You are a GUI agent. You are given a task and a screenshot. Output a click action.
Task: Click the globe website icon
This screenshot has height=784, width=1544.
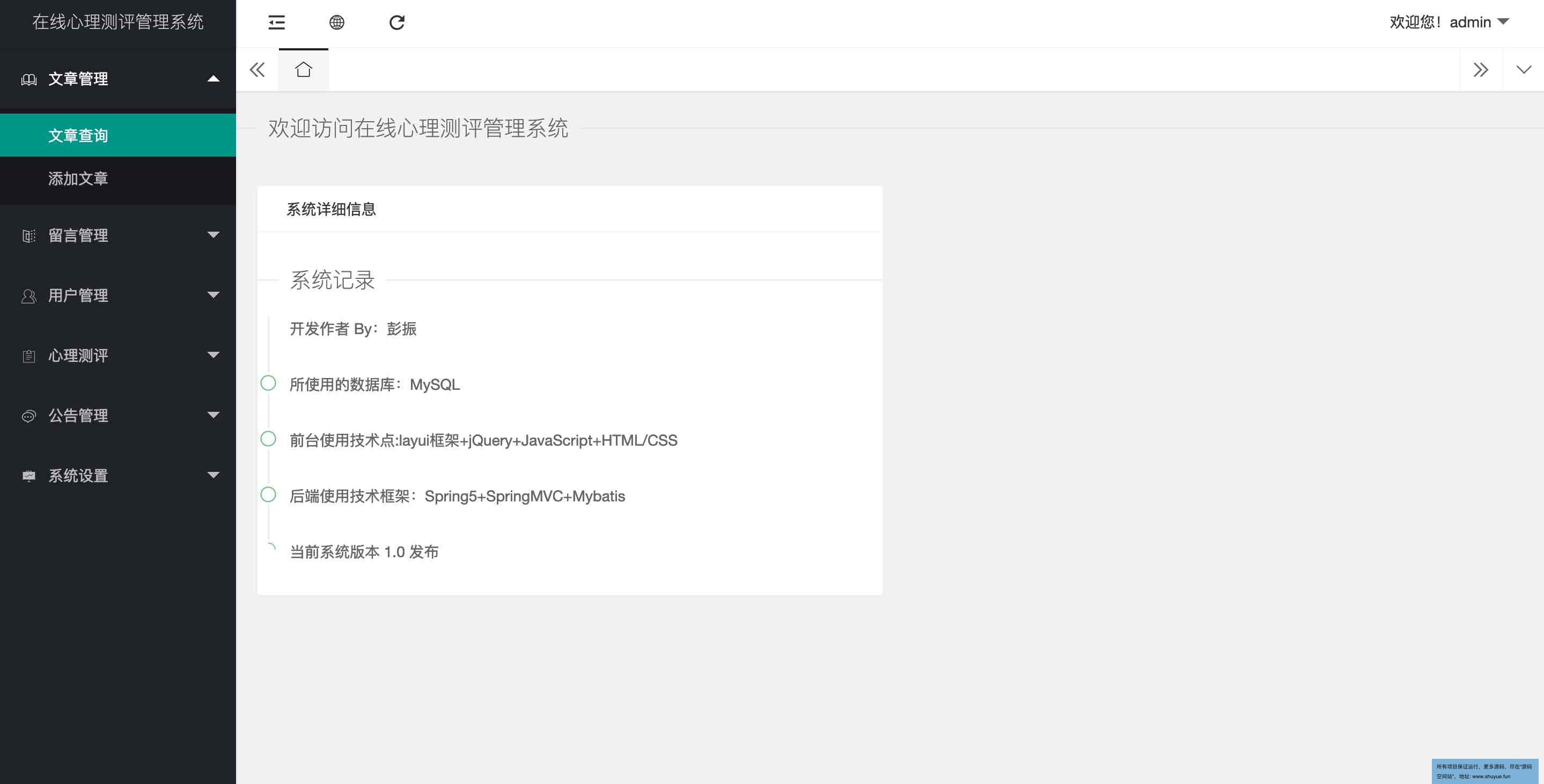(337, 23)
